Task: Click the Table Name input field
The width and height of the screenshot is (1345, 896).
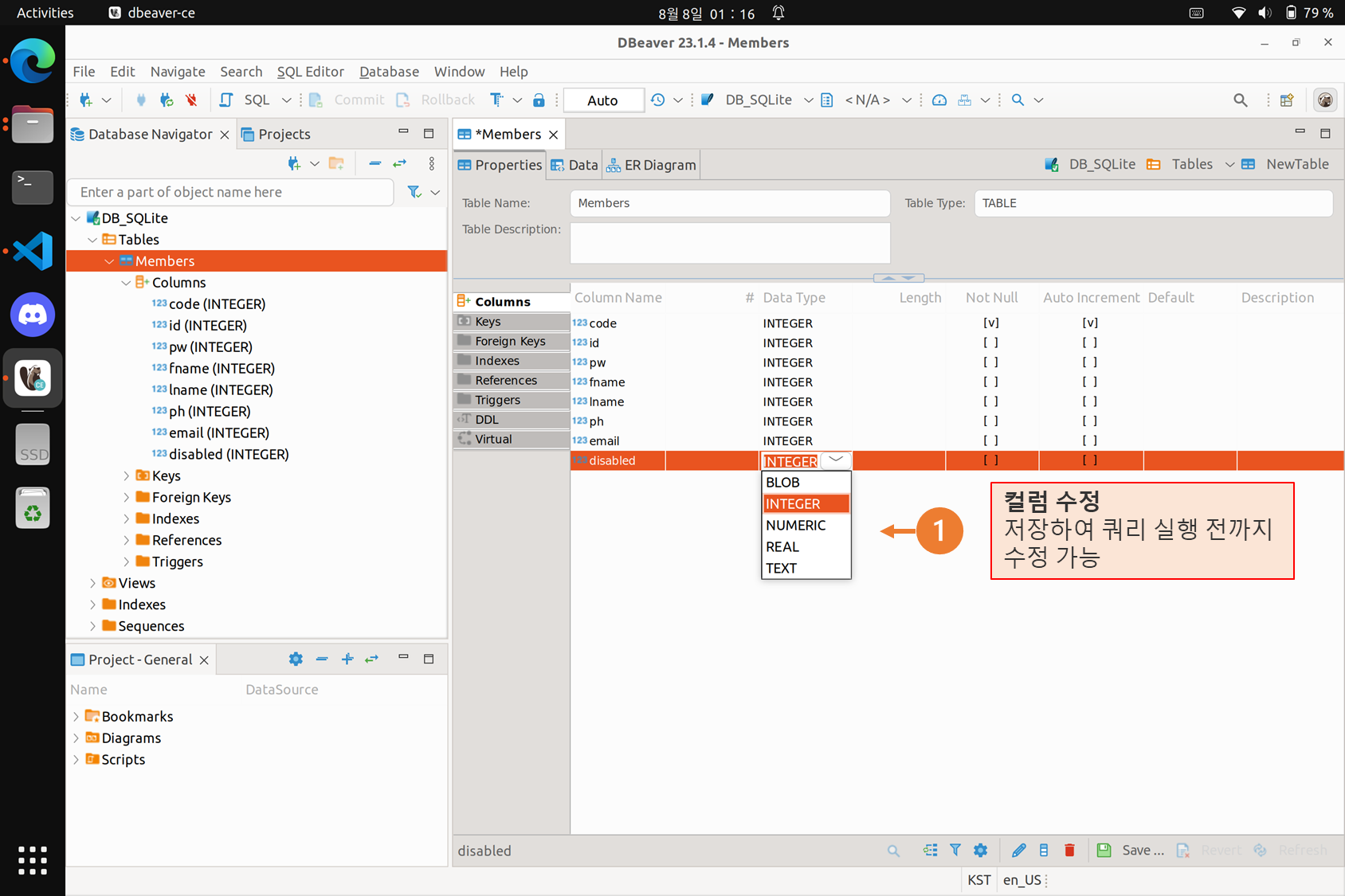Action: [x=730, y=203]
